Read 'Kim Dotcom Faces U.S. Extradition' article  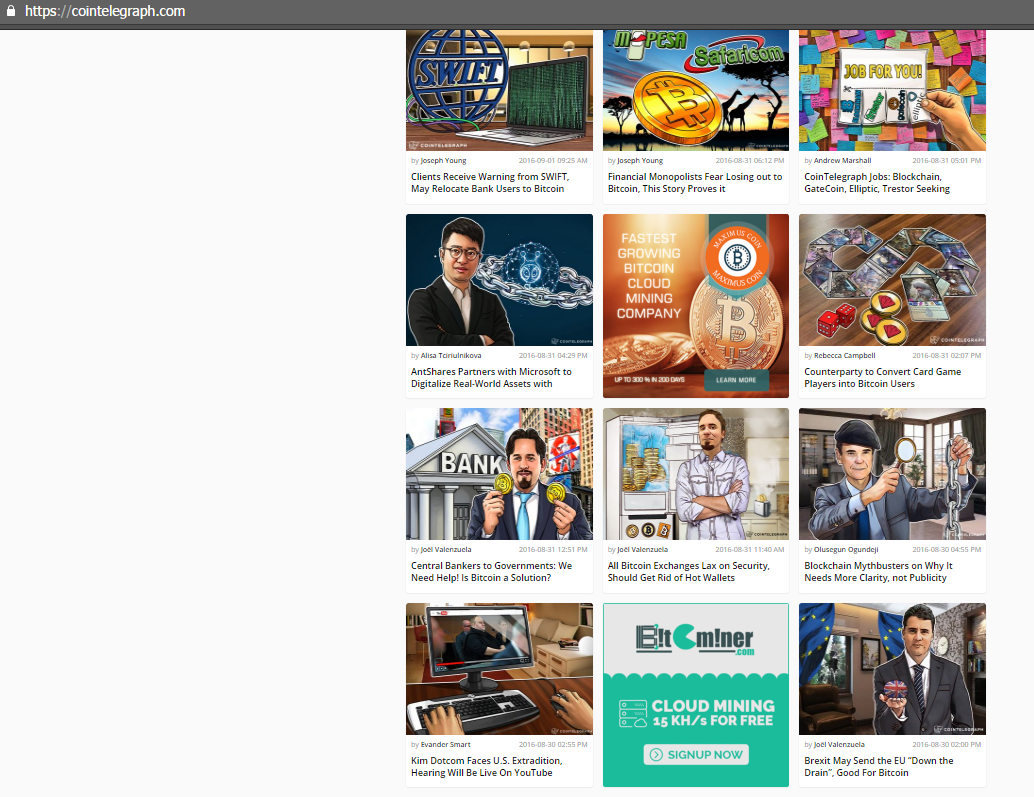487,767
